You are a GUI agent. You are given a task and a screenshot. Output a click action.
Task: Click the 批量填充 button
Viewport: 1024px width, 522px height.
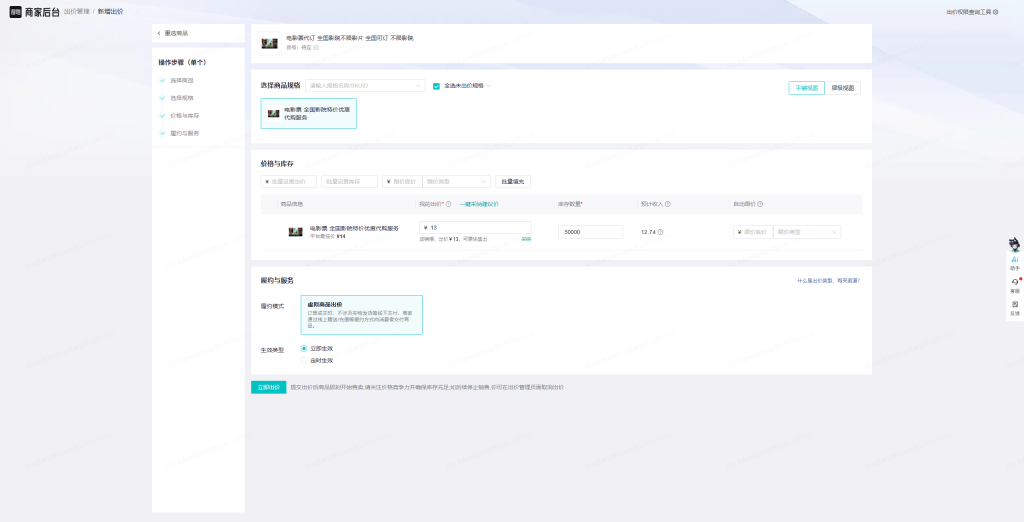tap(513, 182)
